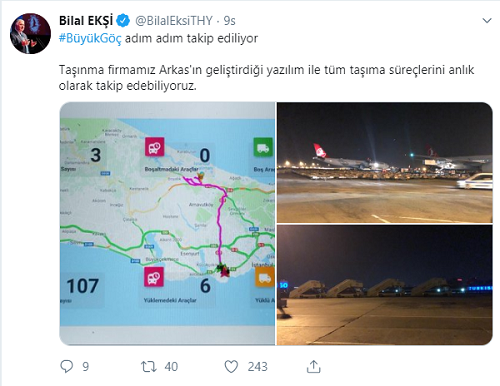Open Bilal EKŞİ profile name
500x386 pixels.
pos(86,21)
